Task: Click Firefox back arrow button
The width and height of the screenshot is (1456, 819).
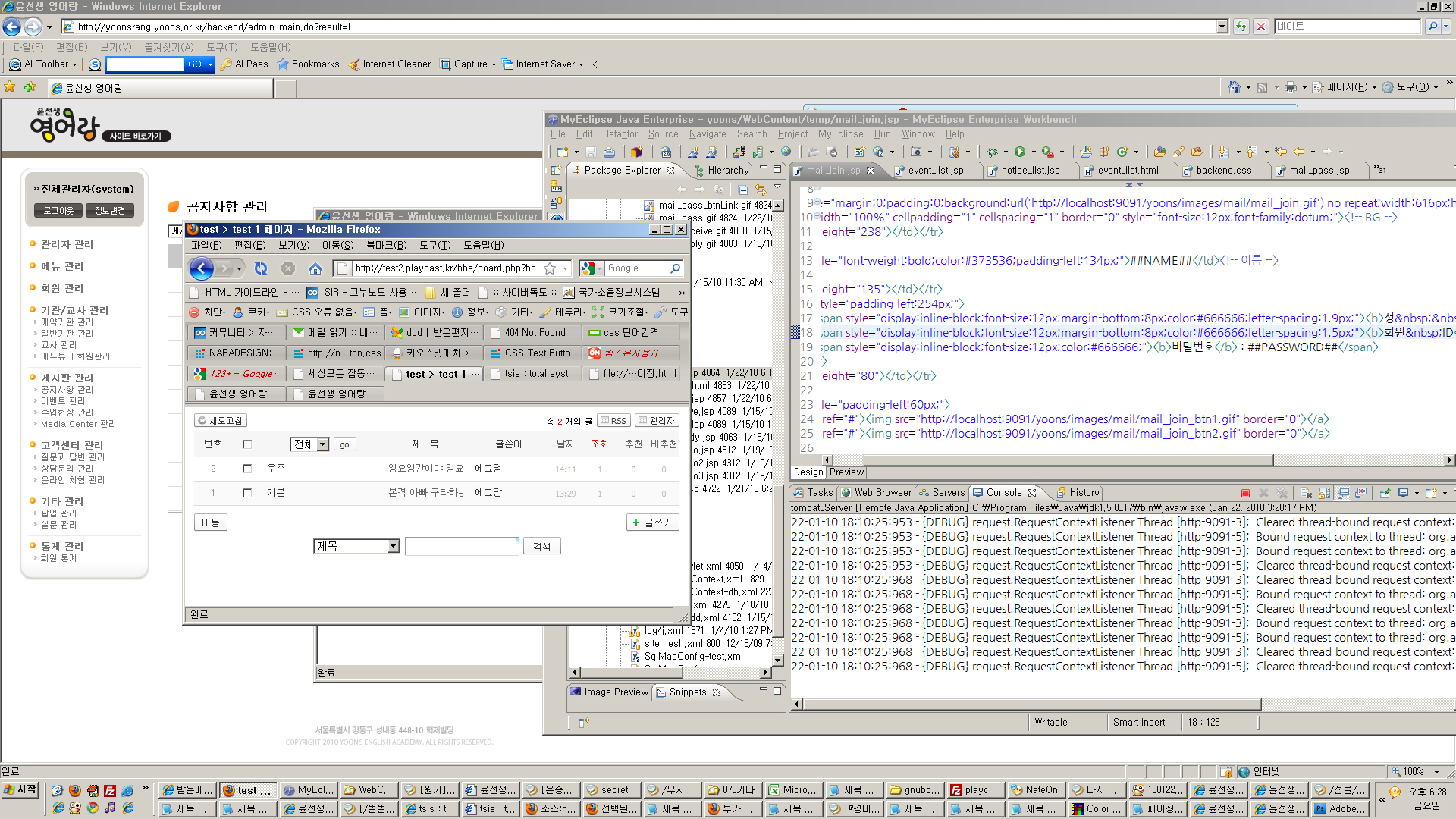Action: tap(202, 268)
